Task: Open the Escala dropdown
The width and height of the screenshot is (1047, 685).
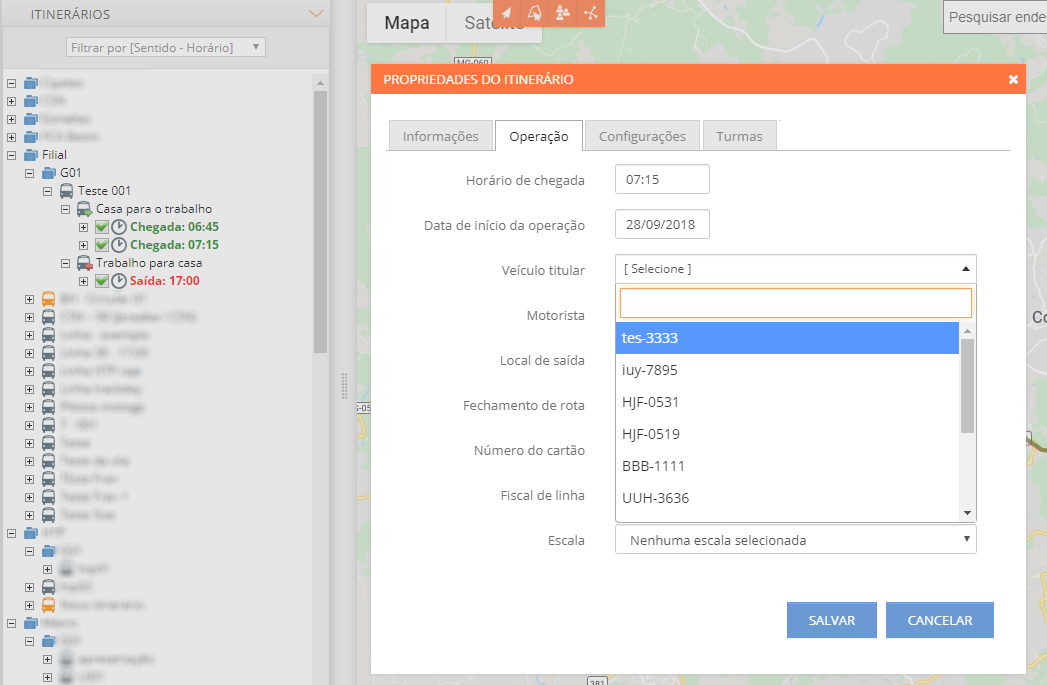Action: [x=796, y=540]
